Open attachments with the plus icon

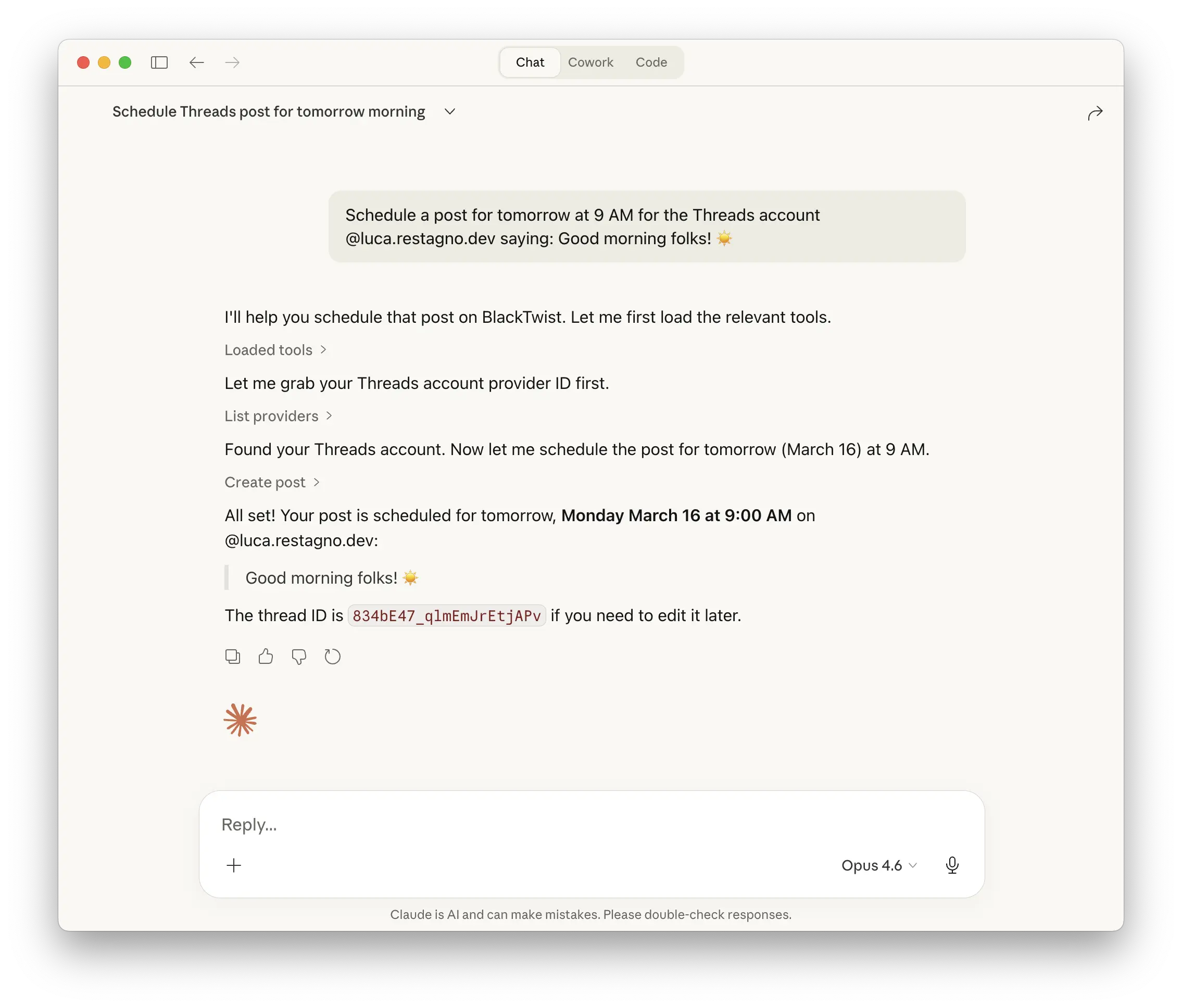coord(234,865)
